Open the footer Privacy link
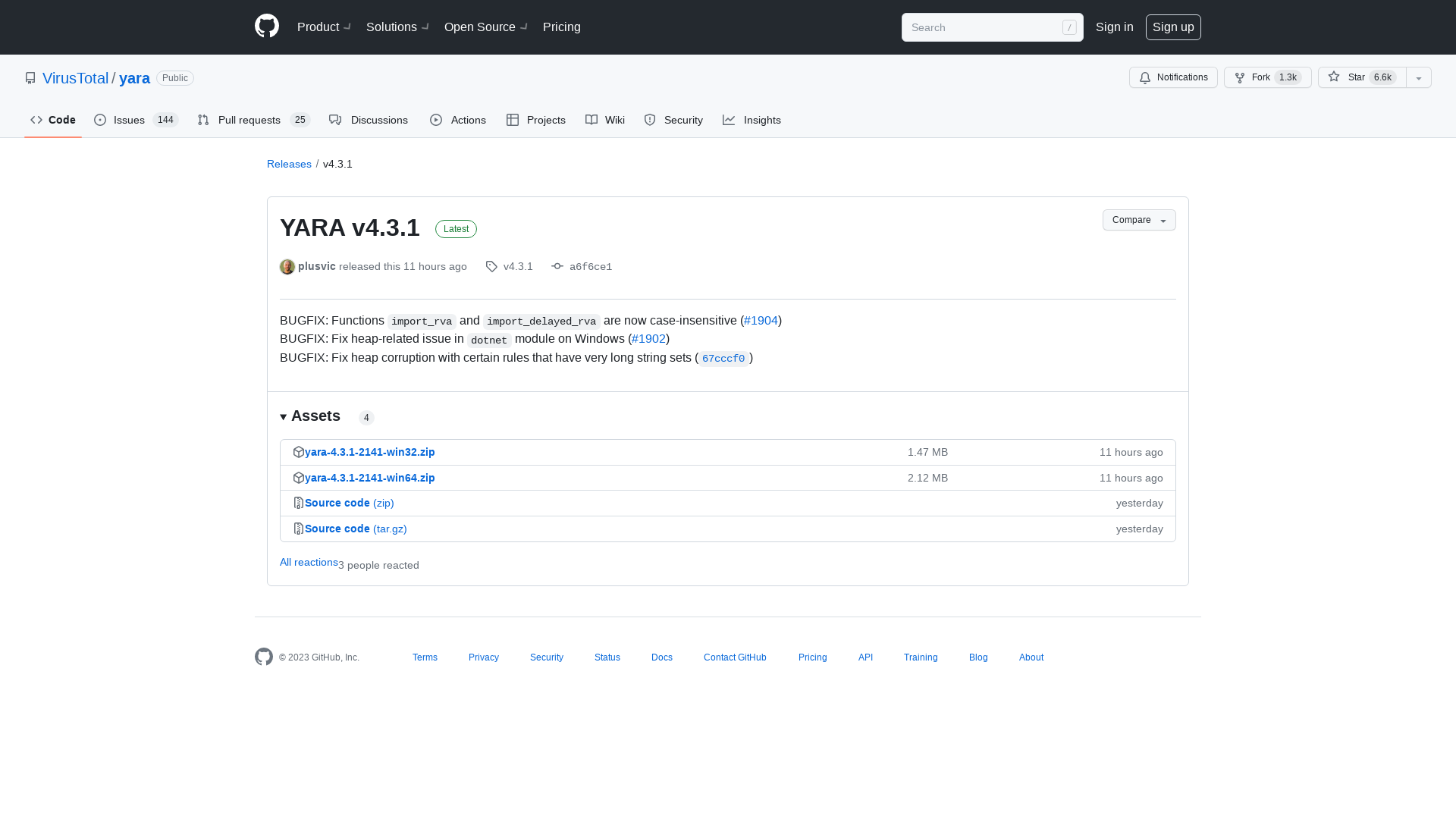Image resolution: width=1456 pixels, height=819 pixels. (484, 657)
